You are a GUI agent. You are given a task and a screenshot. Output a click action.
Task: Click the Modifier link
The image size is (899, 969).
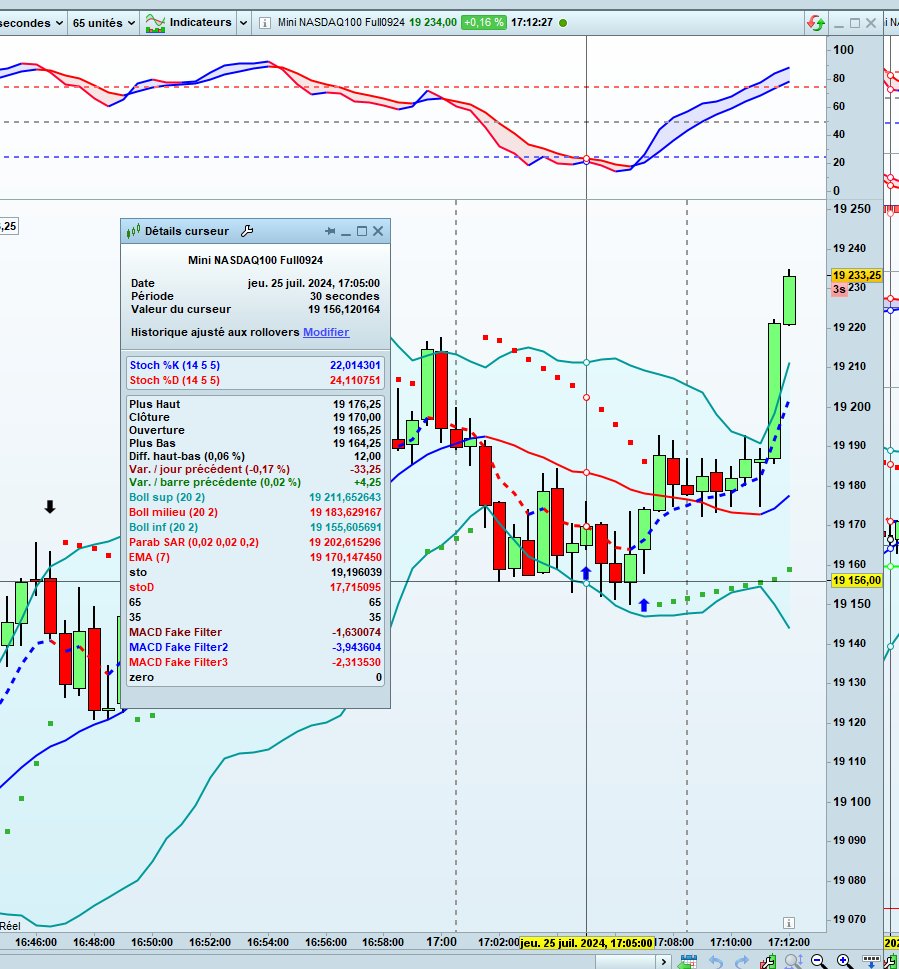326,332
